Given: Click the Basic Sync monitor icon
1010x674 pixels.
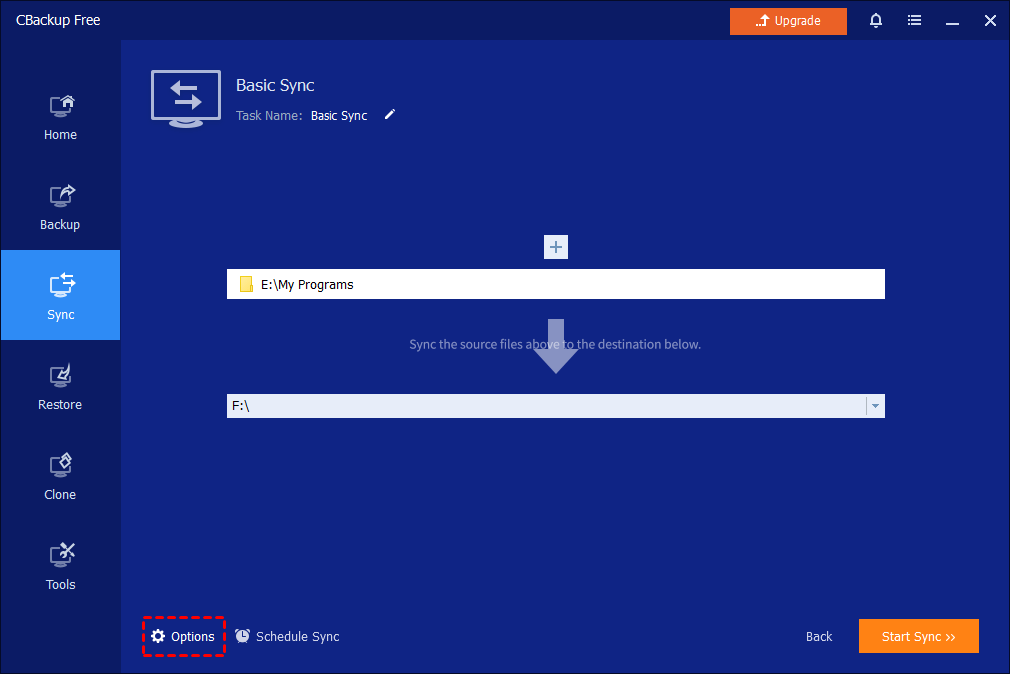Looking at the screenshot, I should click(x=186, y=98).
